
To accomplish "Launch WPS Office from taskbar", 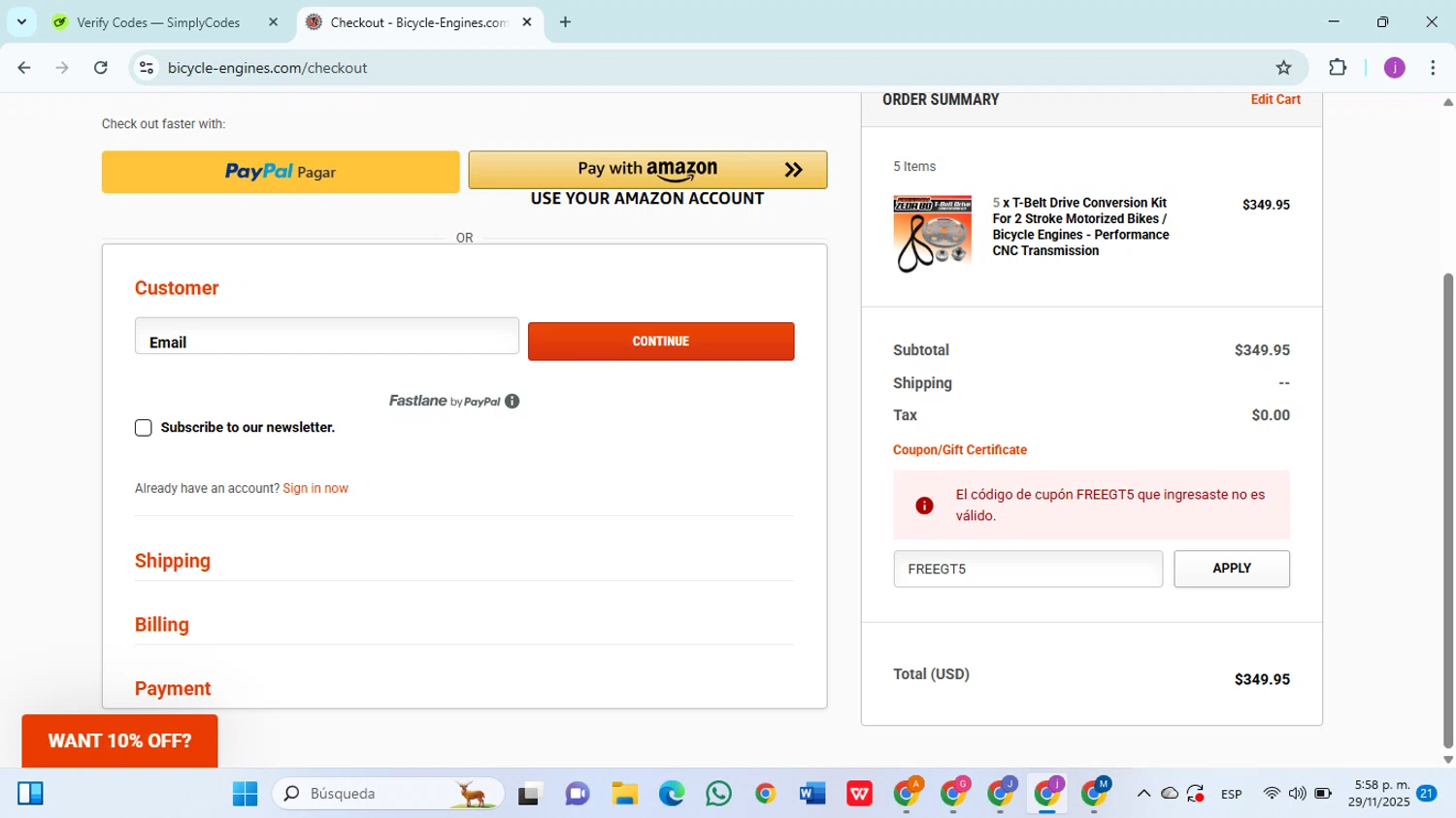I will 859,794.
